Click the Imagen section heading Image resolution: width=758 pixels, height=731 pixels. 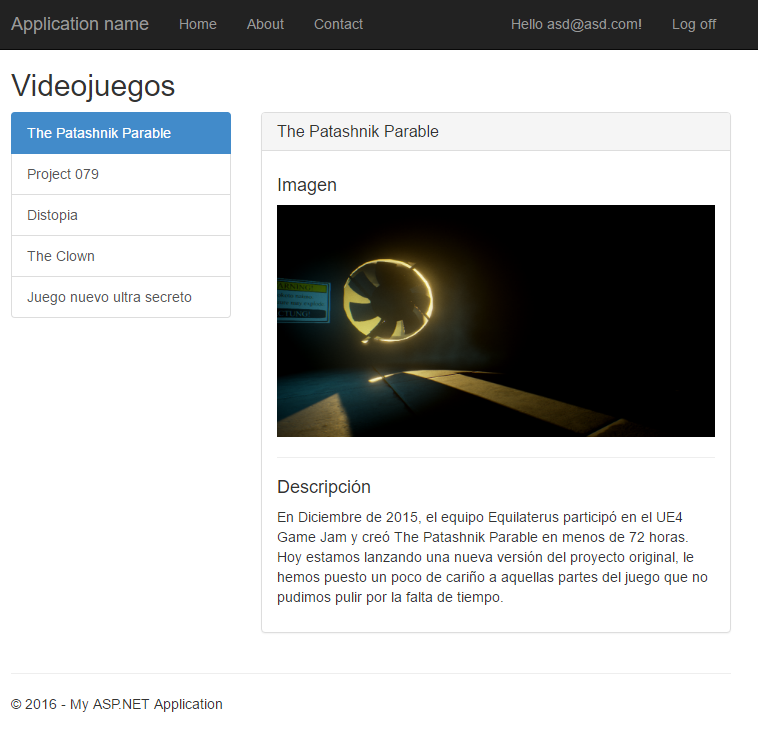[307, 185]
